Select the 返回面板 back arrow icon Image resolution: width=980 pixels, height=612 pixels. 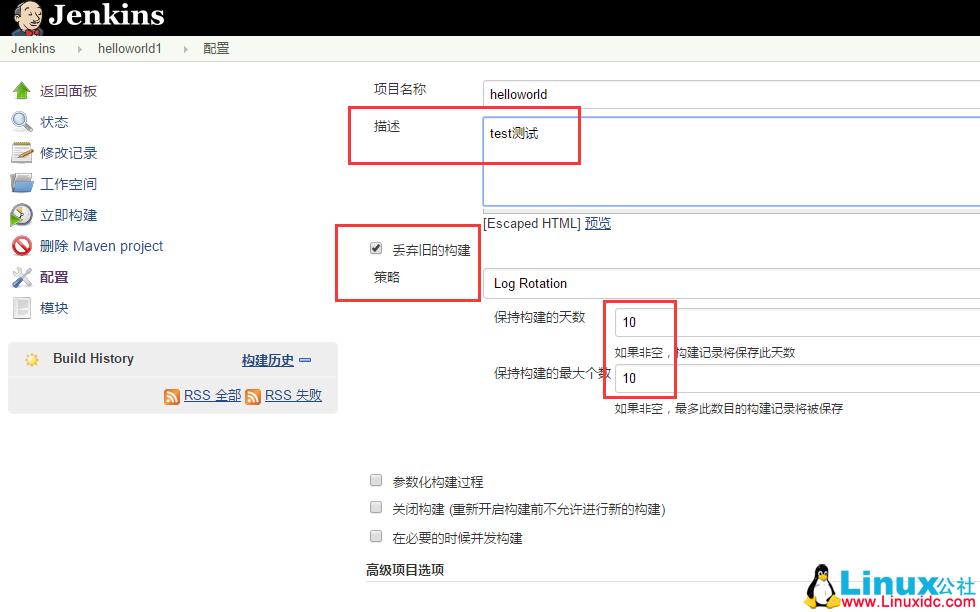coord(22,90)
